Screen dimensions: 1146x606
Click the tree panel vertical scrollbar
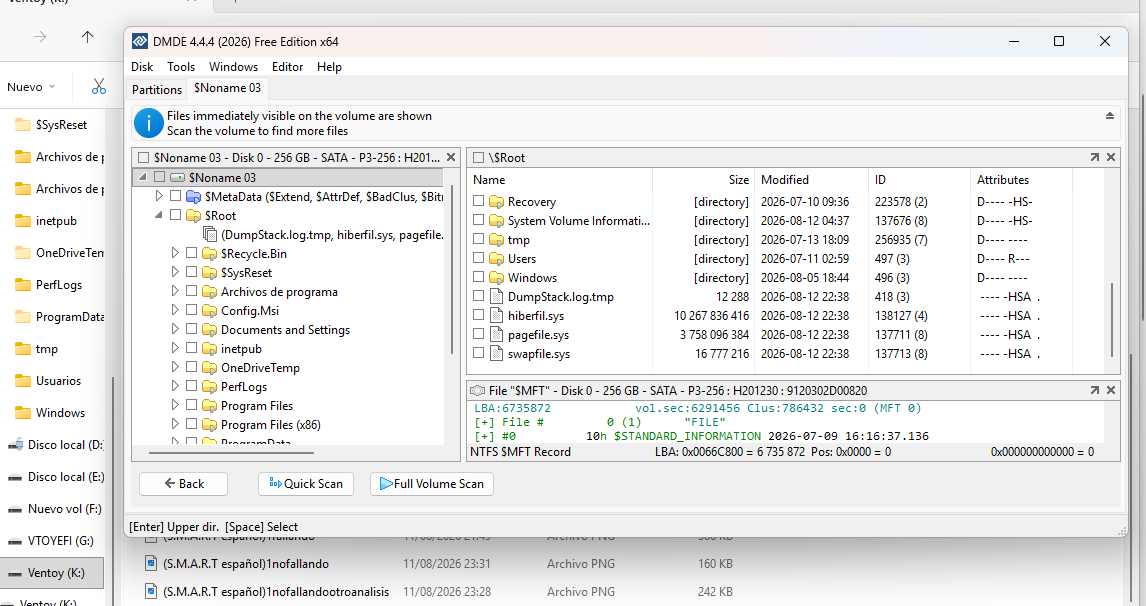coord(452,270)
